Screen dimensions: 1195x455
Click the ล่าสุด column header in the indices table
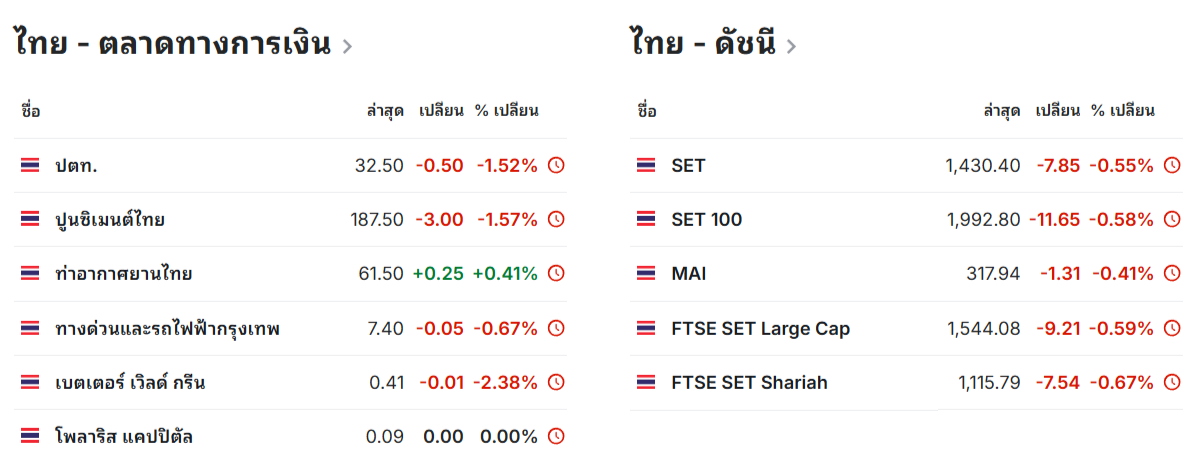pyautogui.click(x=1001, y=111)
